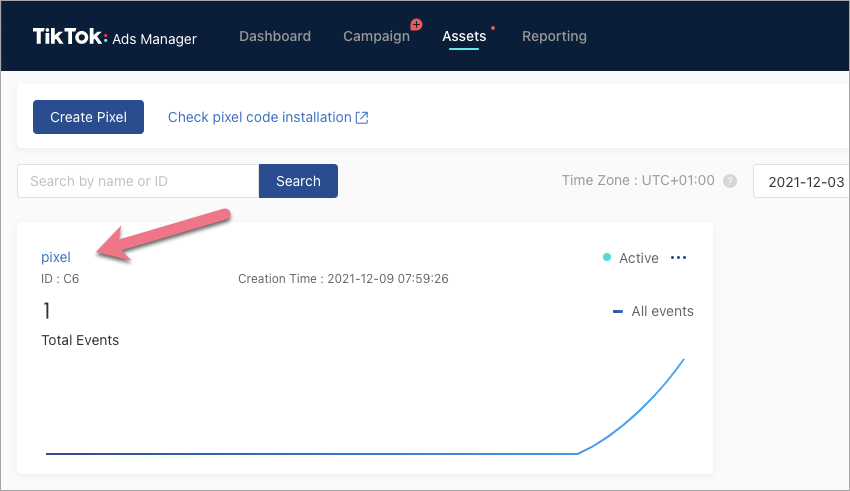Image resolution: width=850 pixels, height=491 pixels.
Task: Open the 2021-12-03 date range picker
Action: [800, 181]
